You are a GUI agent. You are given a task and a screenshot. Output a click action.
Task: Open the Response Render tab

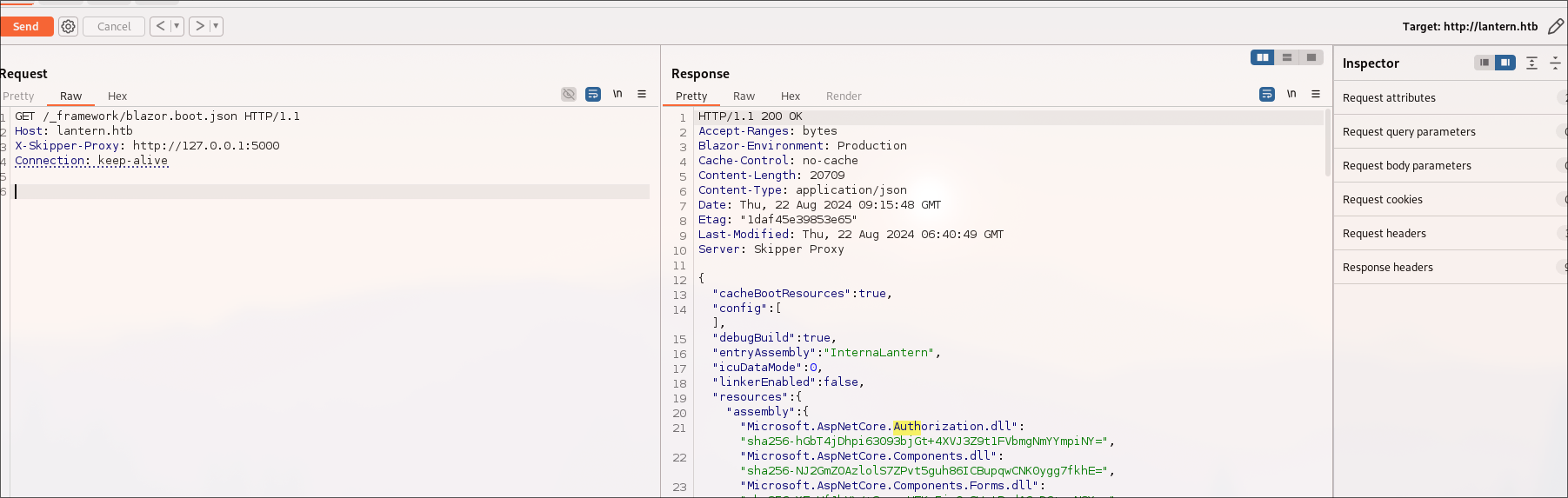pos(844,96)
